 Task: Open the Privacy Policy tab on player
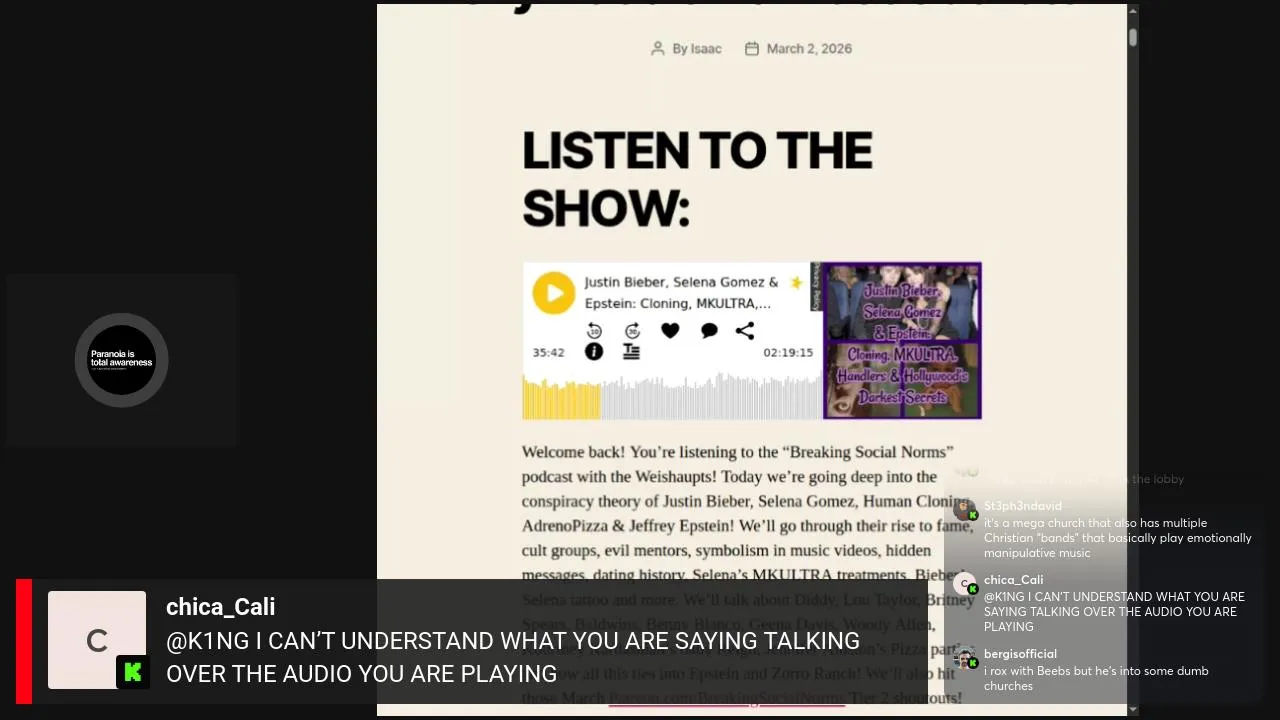815,286
